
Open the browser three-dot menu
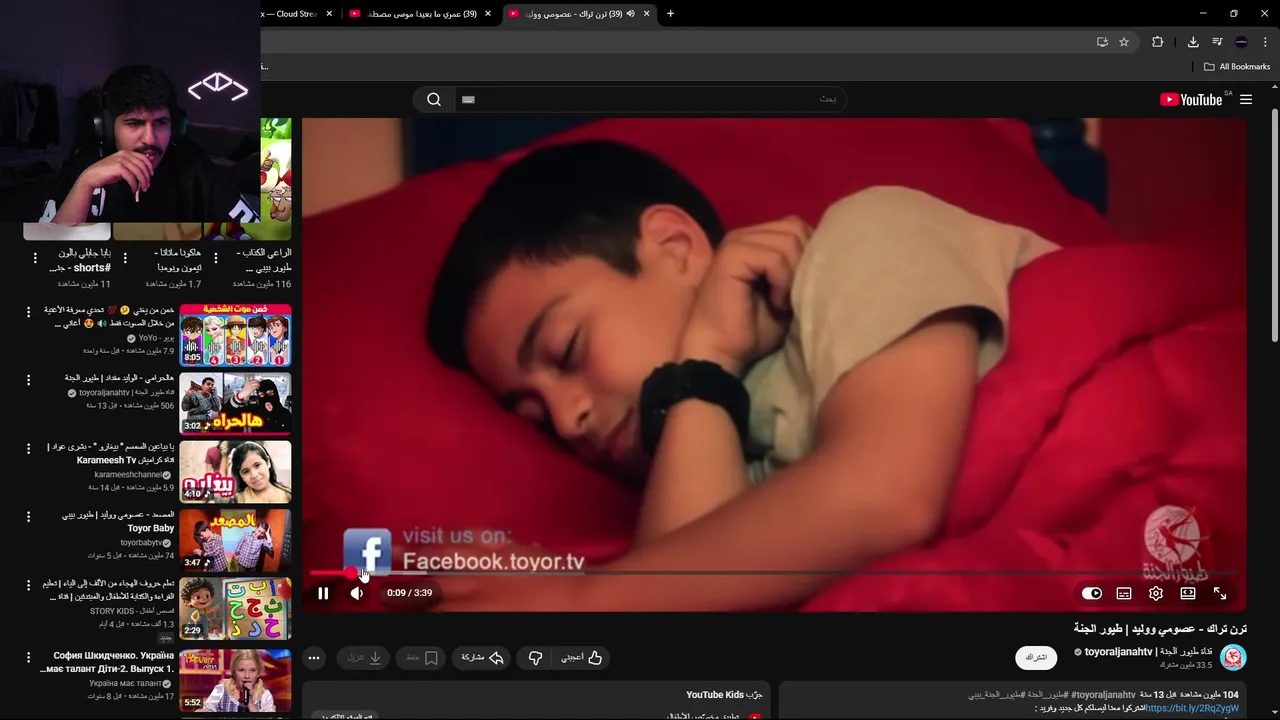click(x=1266, y=42)
